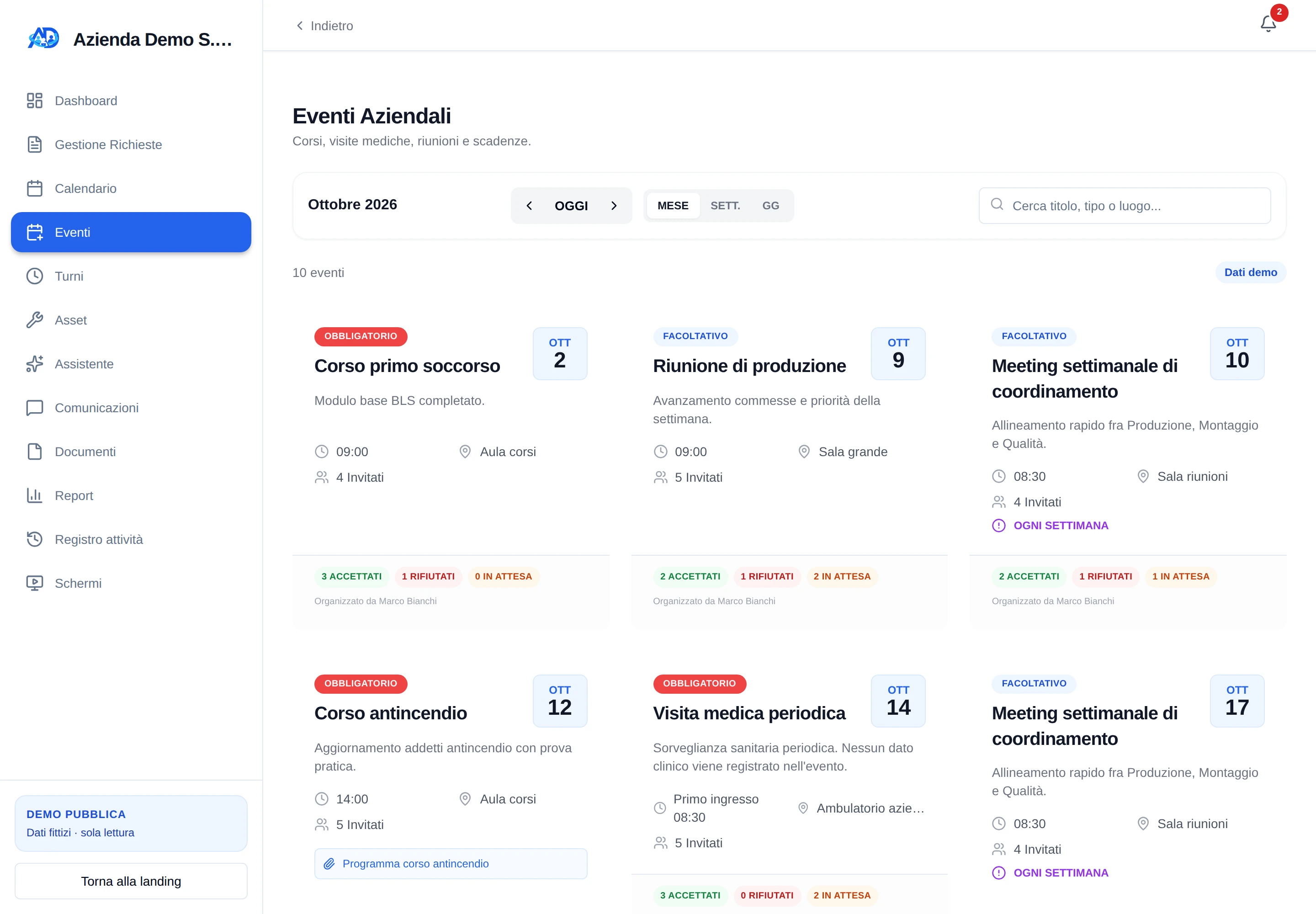Click the Report bar chart icon
The image size is (1316, 914).
click(34, 495)
